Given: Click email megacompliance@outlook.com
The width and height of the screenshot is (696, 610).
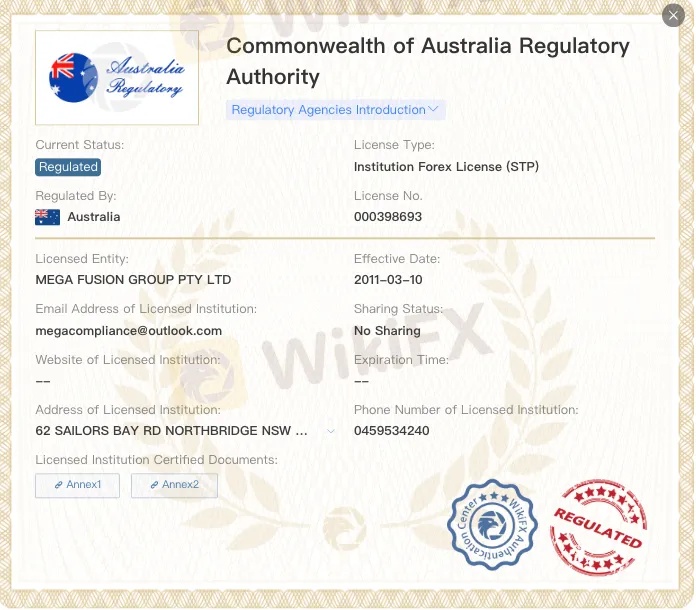Looking at the screenshot, I should tap(129, 331).
